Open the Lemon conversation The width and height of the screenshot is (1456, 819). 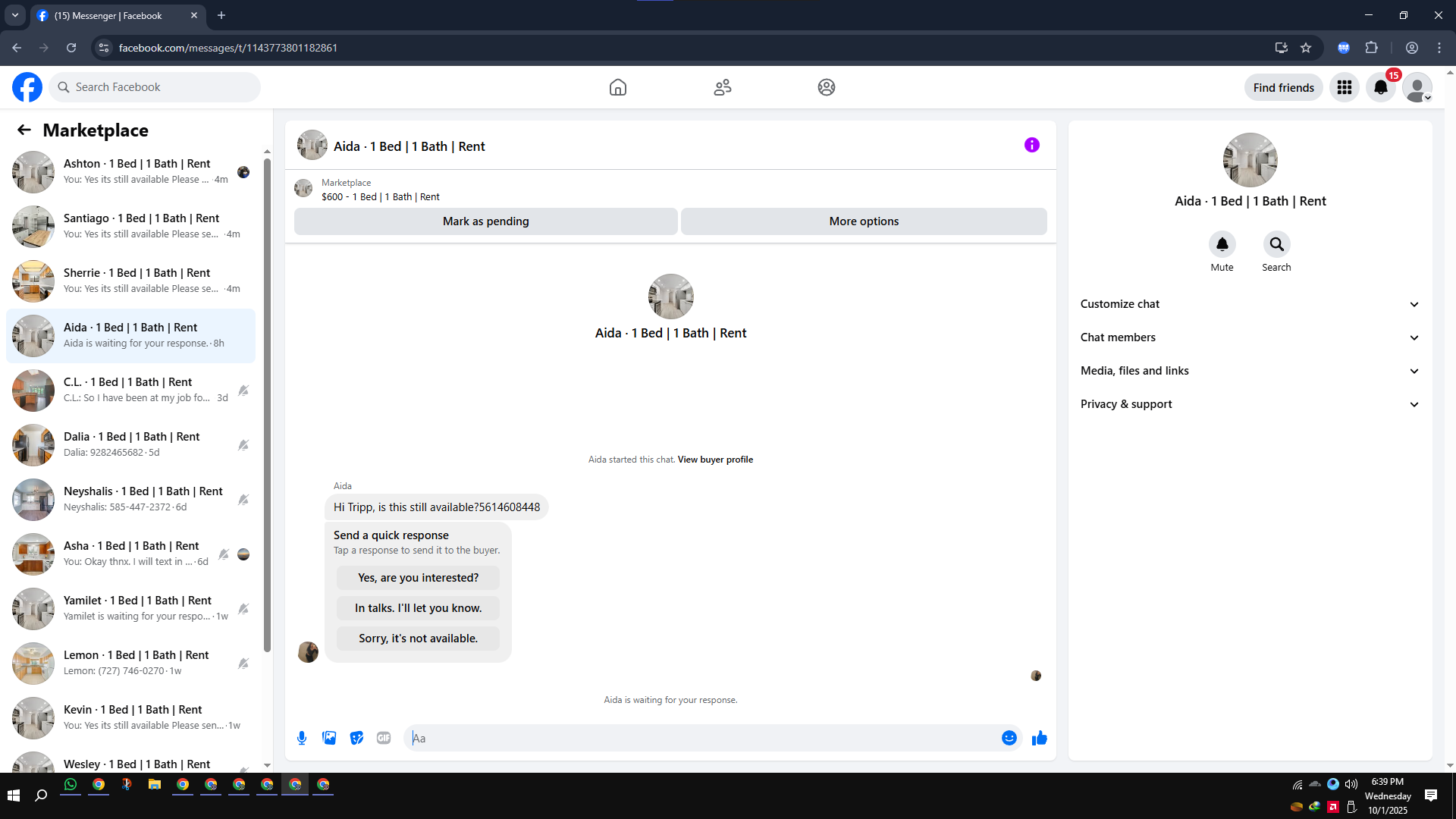[x=130, y=664]
